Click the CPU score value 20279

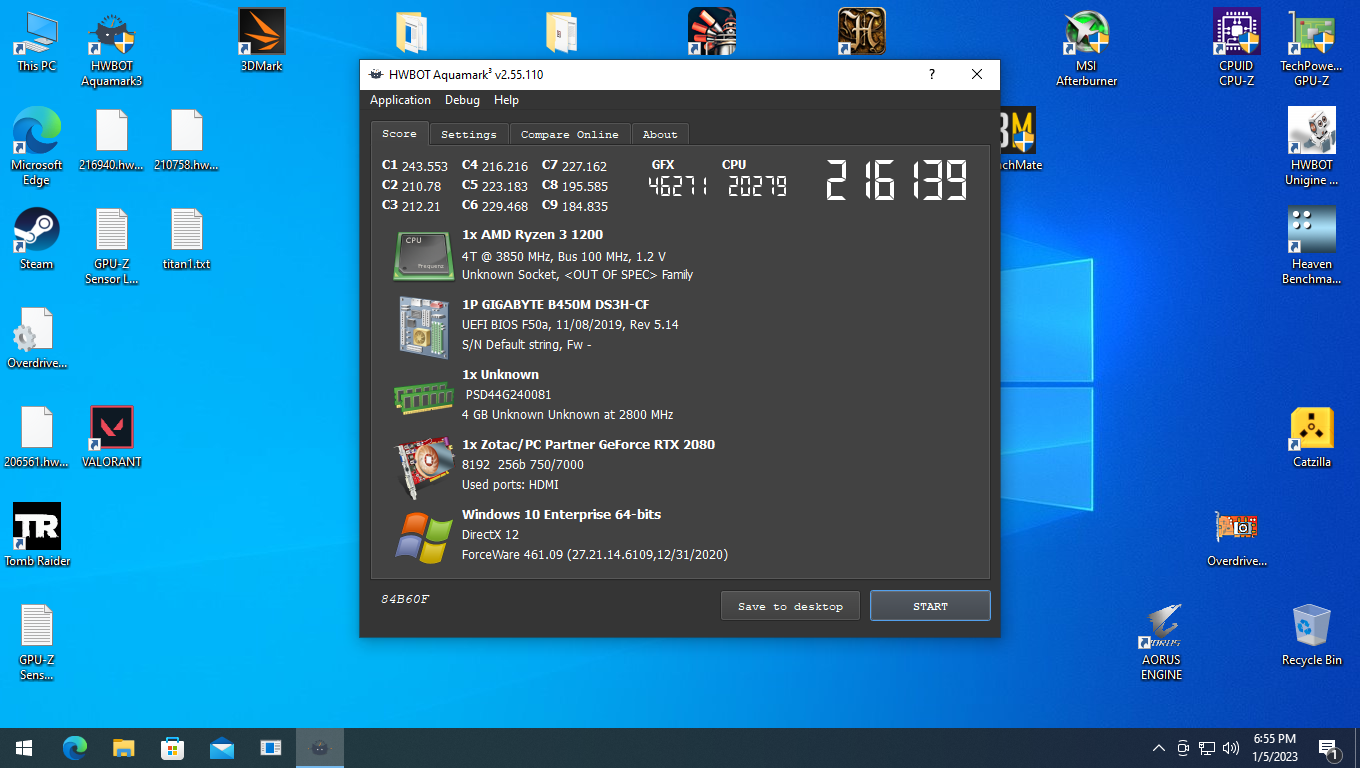click(757, 186)
